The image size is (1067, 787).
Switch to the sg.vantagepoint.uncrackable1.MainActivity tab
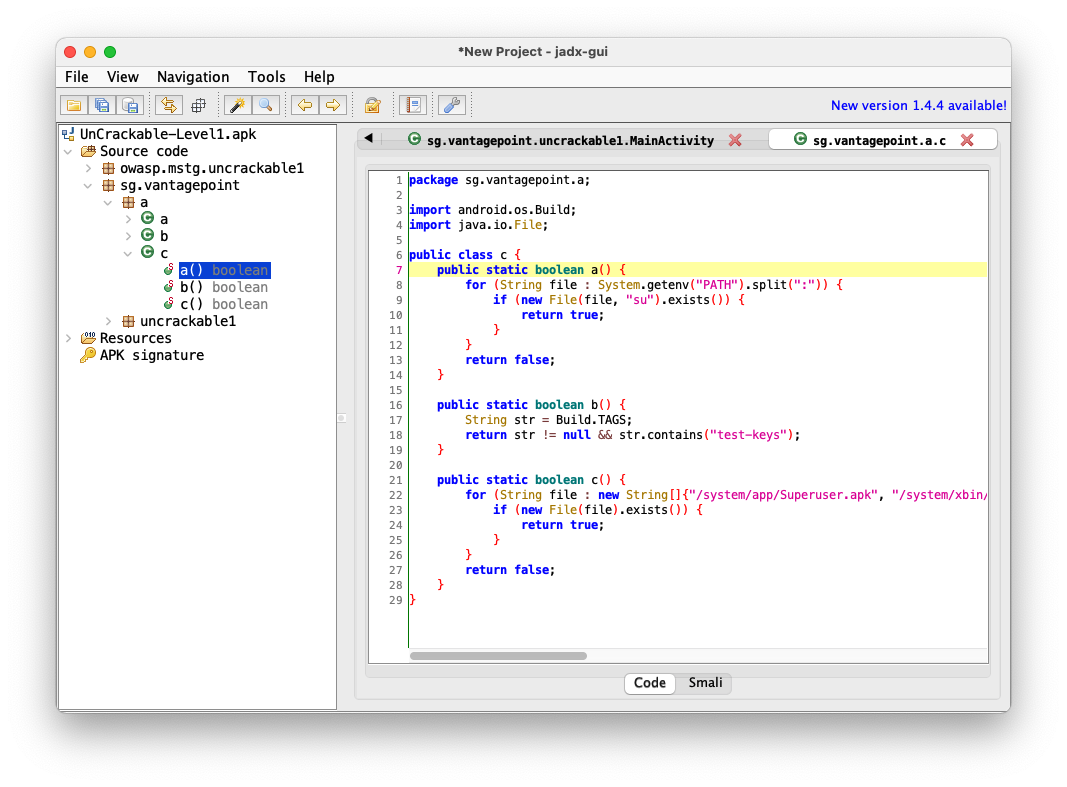click(x=561, y=140)
